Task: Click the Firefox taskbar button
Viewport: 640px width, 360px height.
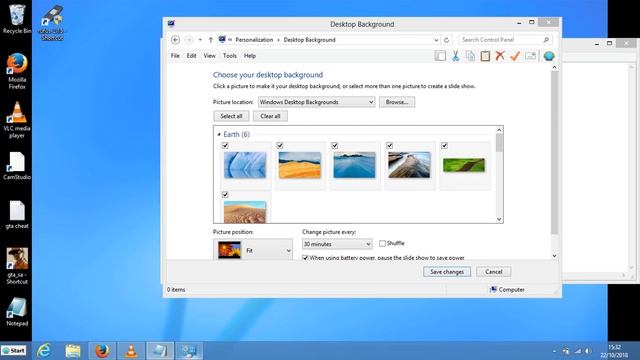Action: 102,351
